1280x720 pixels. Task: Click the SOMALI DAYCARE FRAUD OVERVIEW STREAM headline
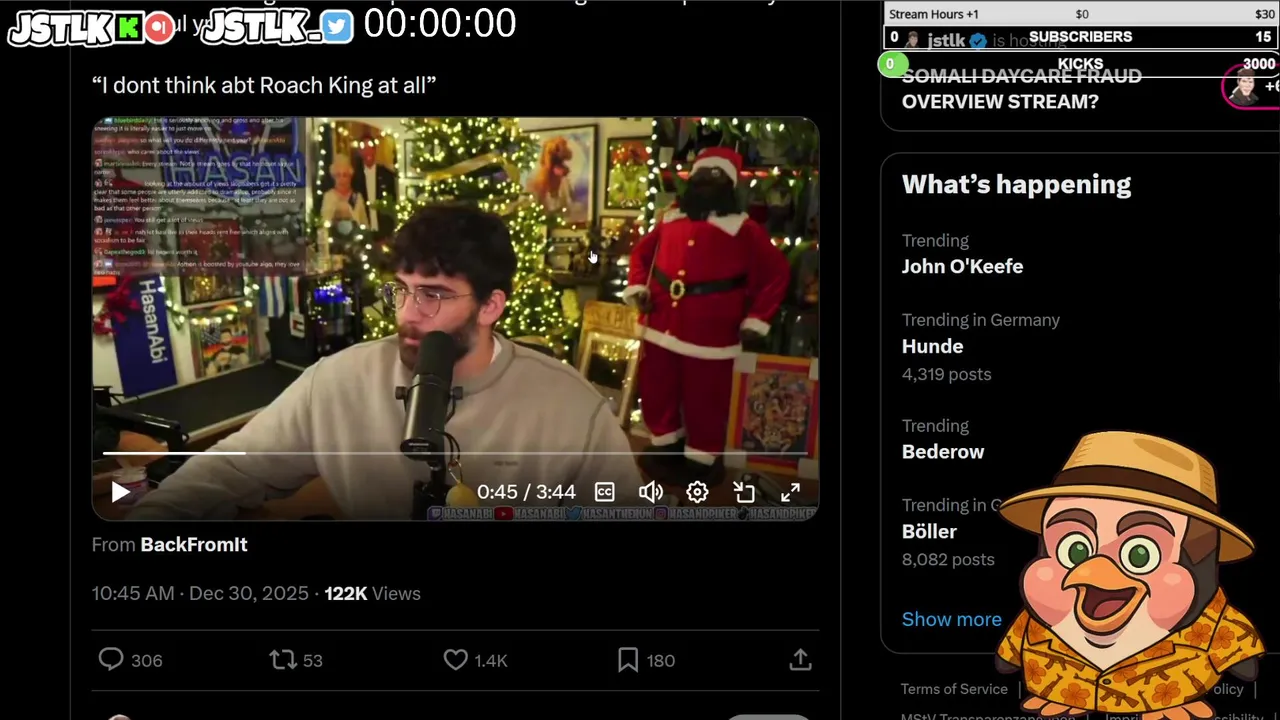(x=1021, y=90)
